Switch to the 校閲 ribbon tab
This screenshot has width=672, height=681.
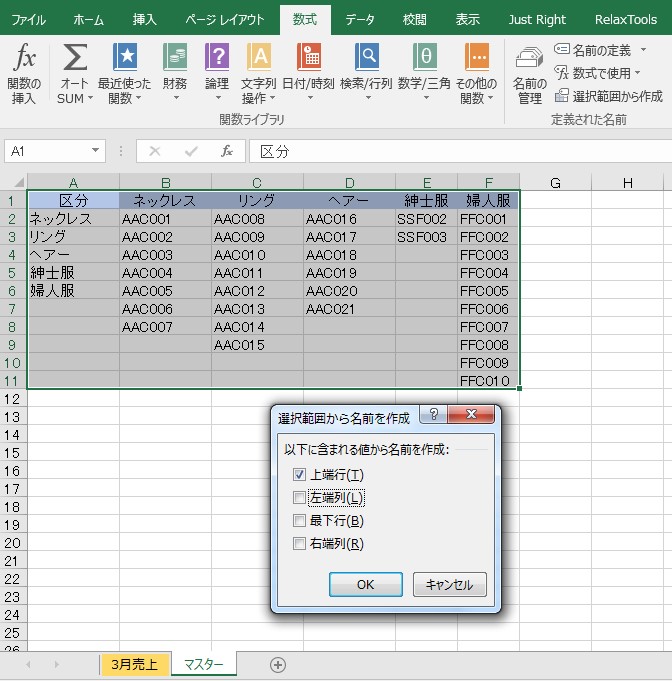[x=414, y=20]
